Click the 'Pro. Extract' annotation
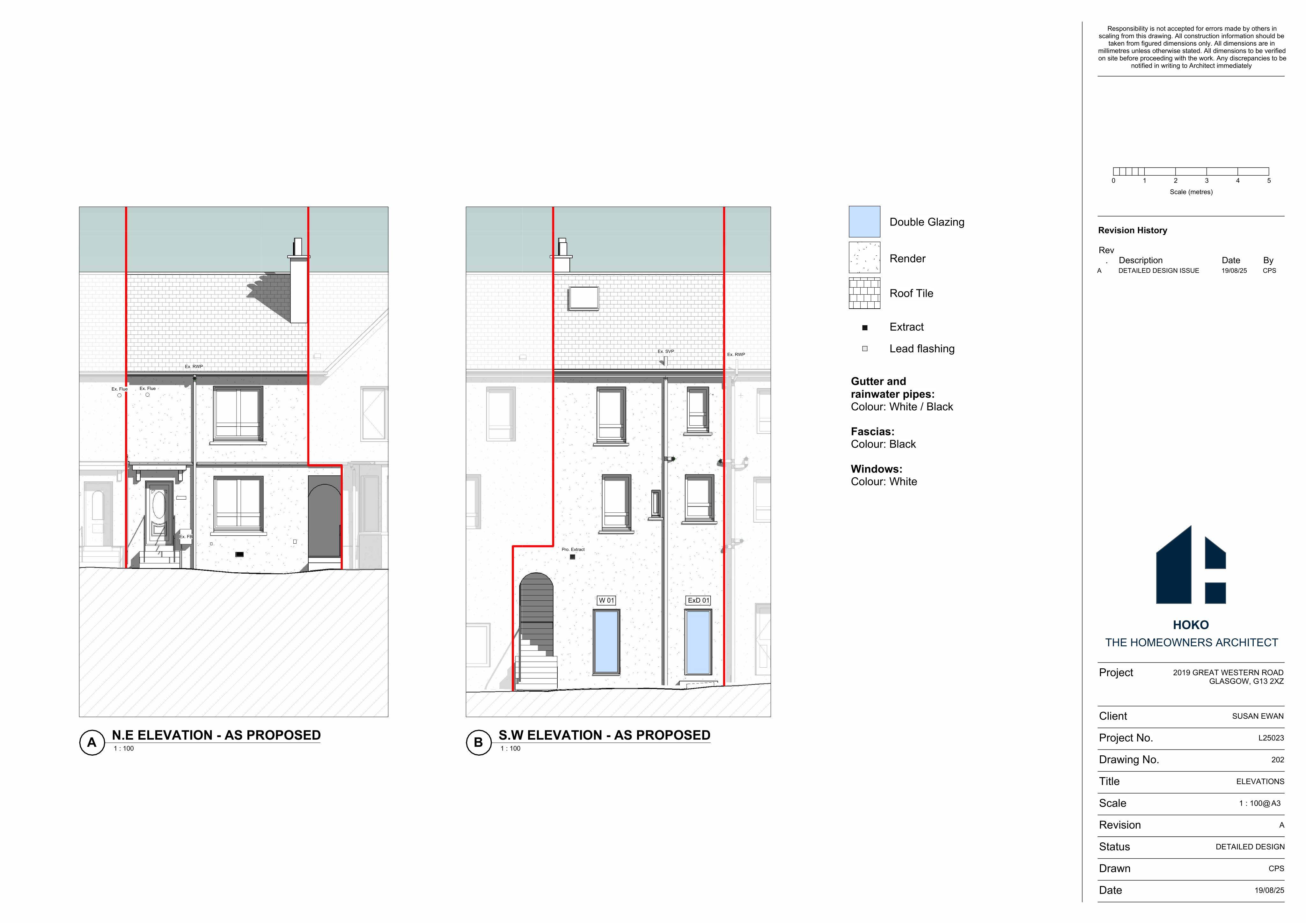The height and width of the screenshot is (924, 1306). (573, 550)
